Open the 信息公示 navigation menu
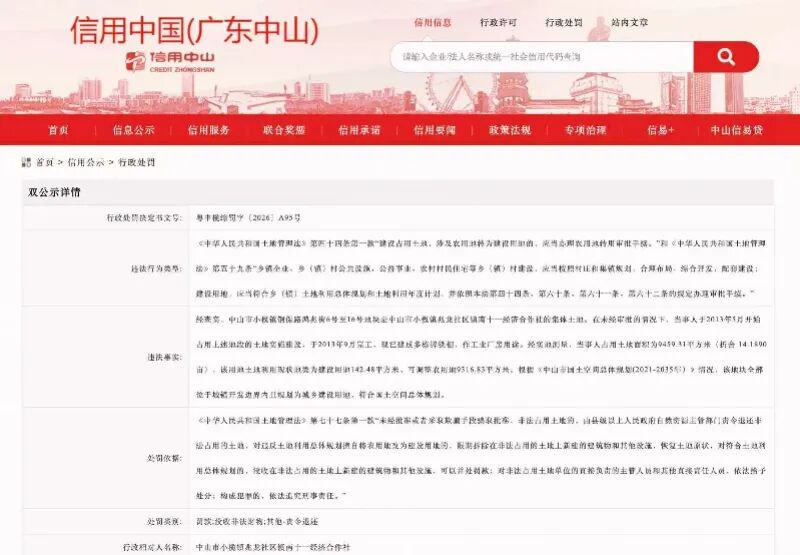Viewport: 800px width, 555px height. click(x=134, y=130)
